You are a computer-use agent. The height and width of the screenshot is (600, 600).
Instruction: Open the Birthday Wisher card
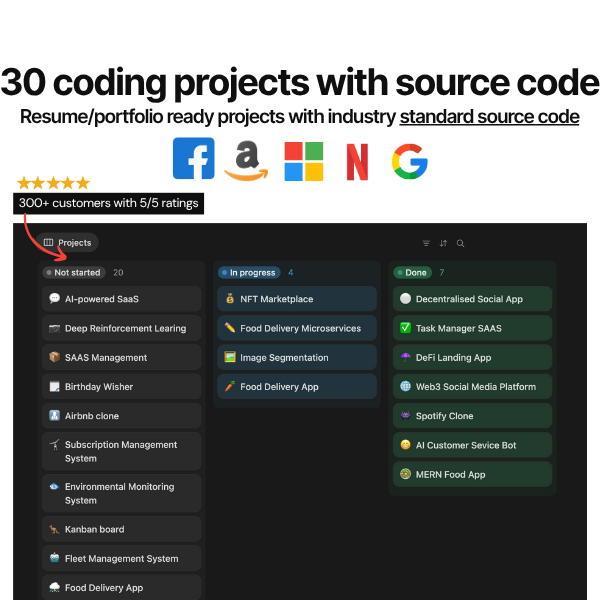[x=122, y=386]
